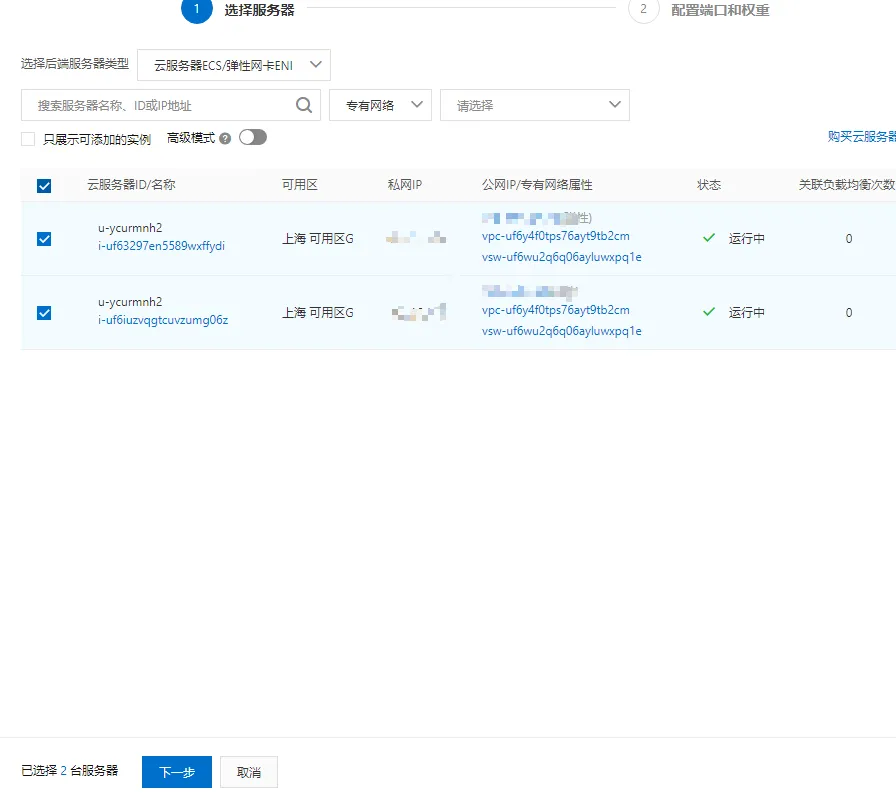Open instance link i-uf63297en5589wxffydi
The width and height of the screenshot is (896, 793).
pos(161,246)
